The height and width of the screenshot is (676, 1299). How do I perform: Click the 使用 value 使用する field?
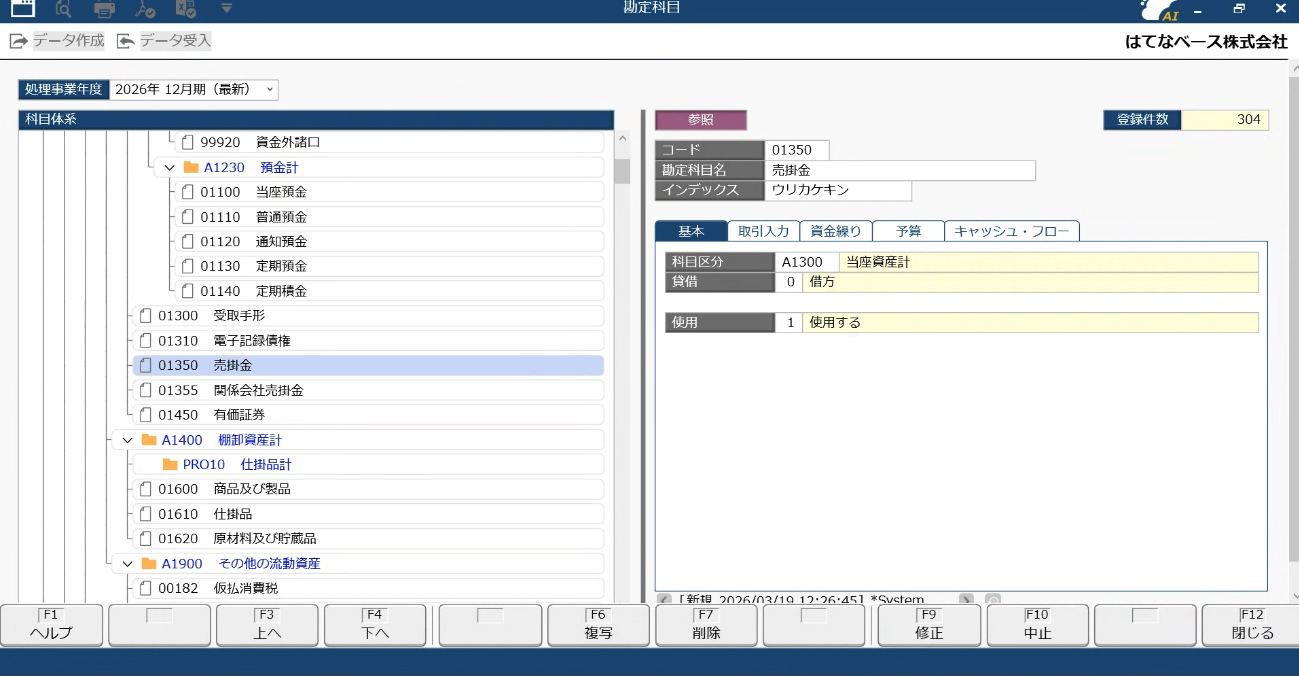[x=1030, y=323]
